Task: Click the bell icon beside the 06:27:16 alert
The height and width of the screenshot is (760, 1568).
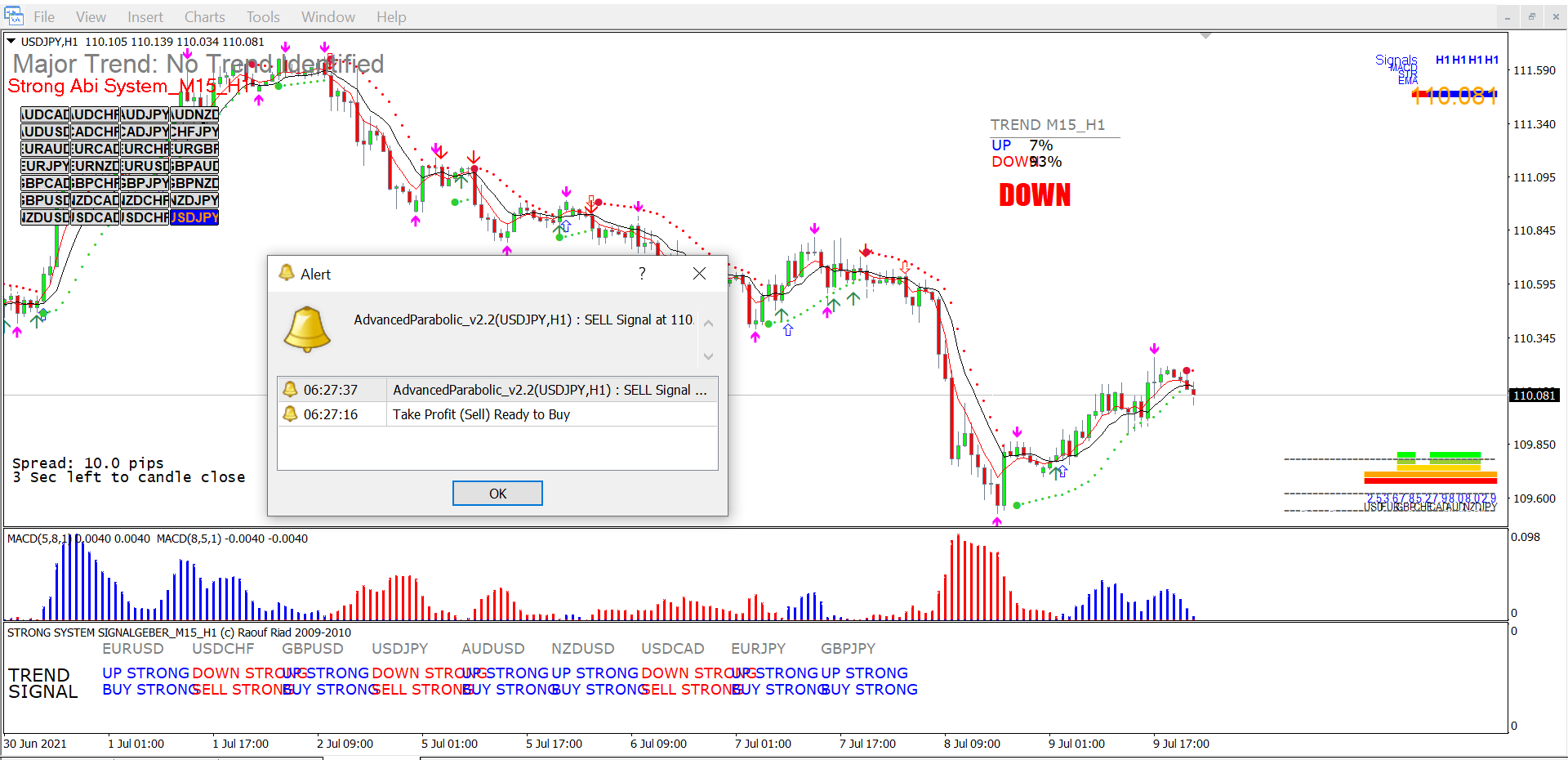Action: 290,414
